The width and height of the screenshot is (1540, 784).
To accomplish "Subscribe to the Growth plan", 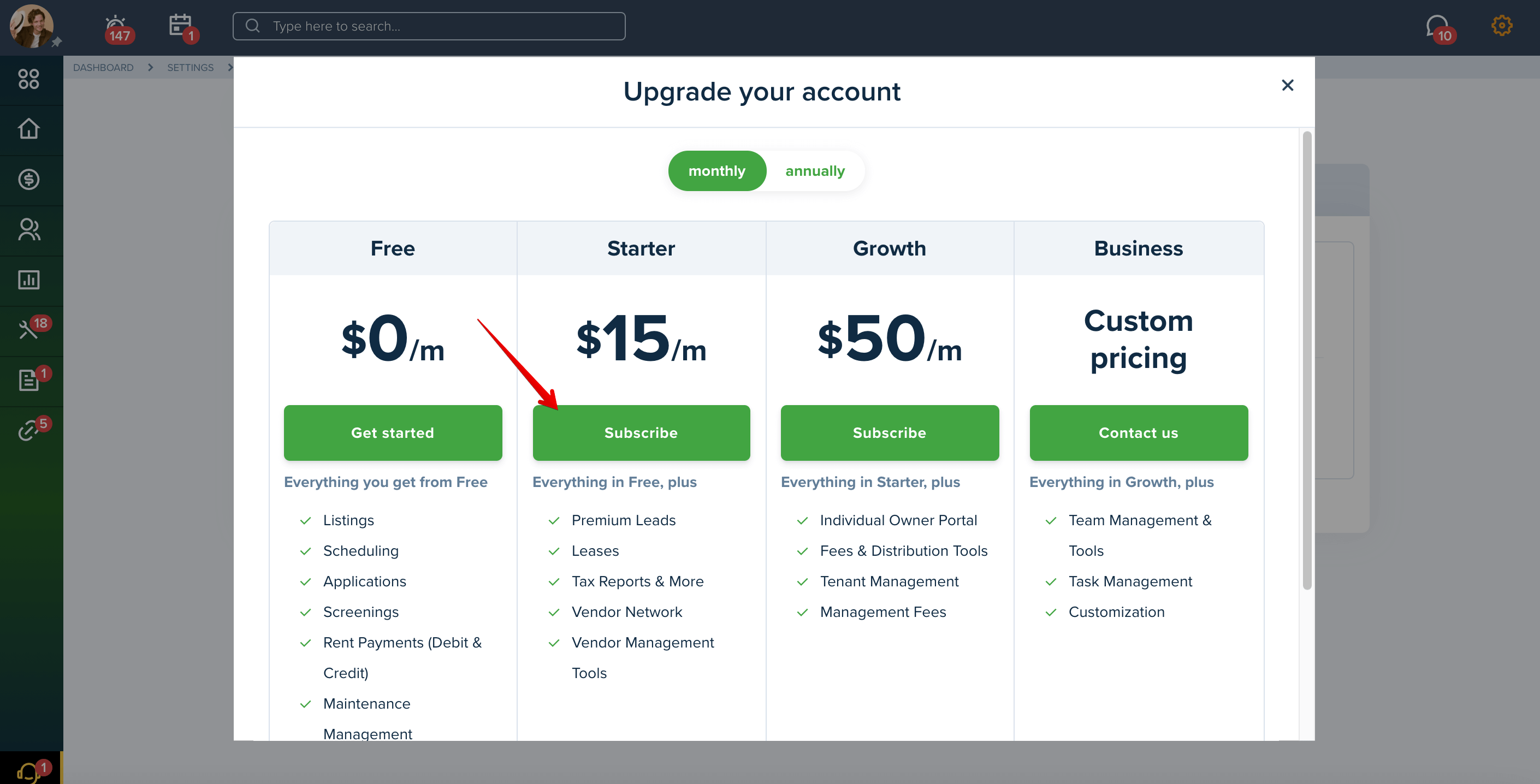I will click(x=890, y=432).
